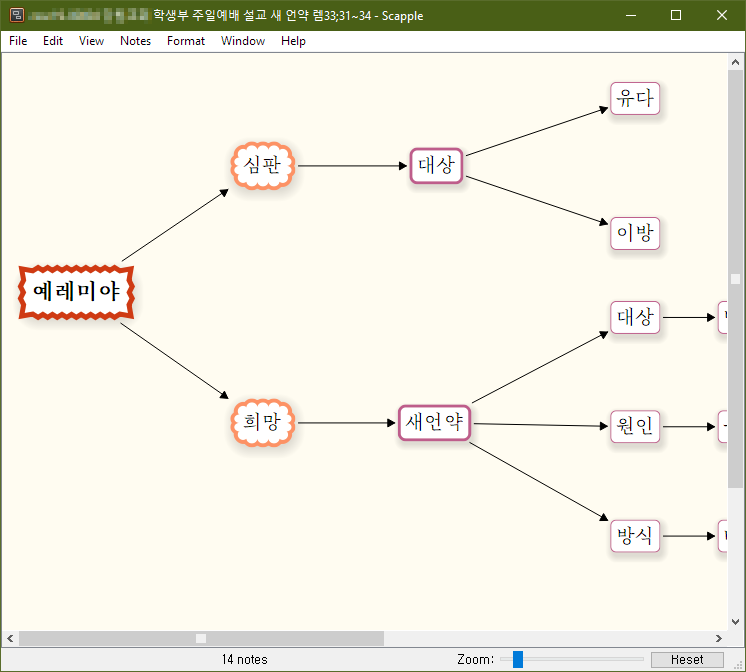The width and height of the screenshot is (746, 672).
Task: Open the View menu
Action: pyautogui.click(x=91, y=41)
